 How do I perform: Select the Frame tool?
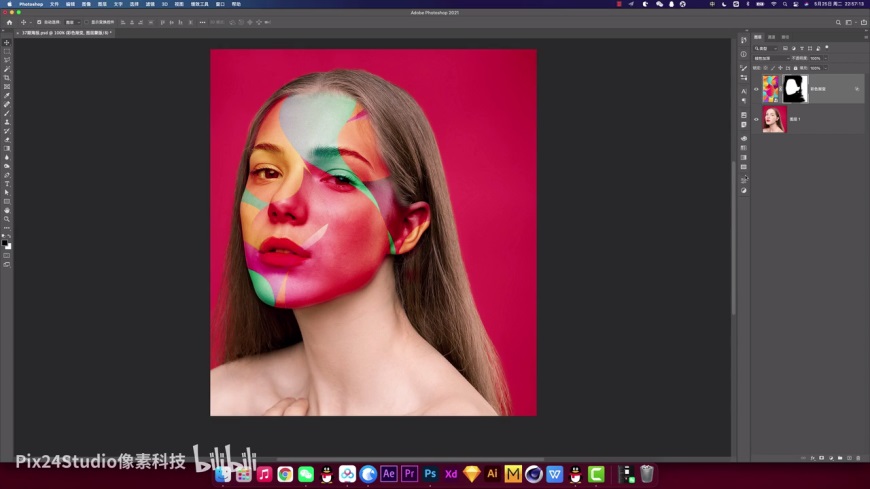coord(7,87)
